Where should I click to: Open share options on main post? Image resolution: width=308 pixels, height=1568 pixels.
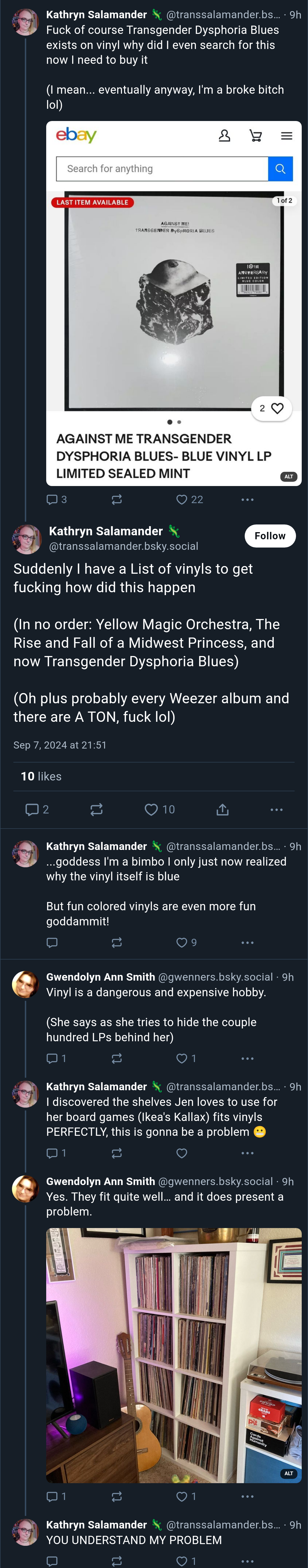click(x=223, y=809)
